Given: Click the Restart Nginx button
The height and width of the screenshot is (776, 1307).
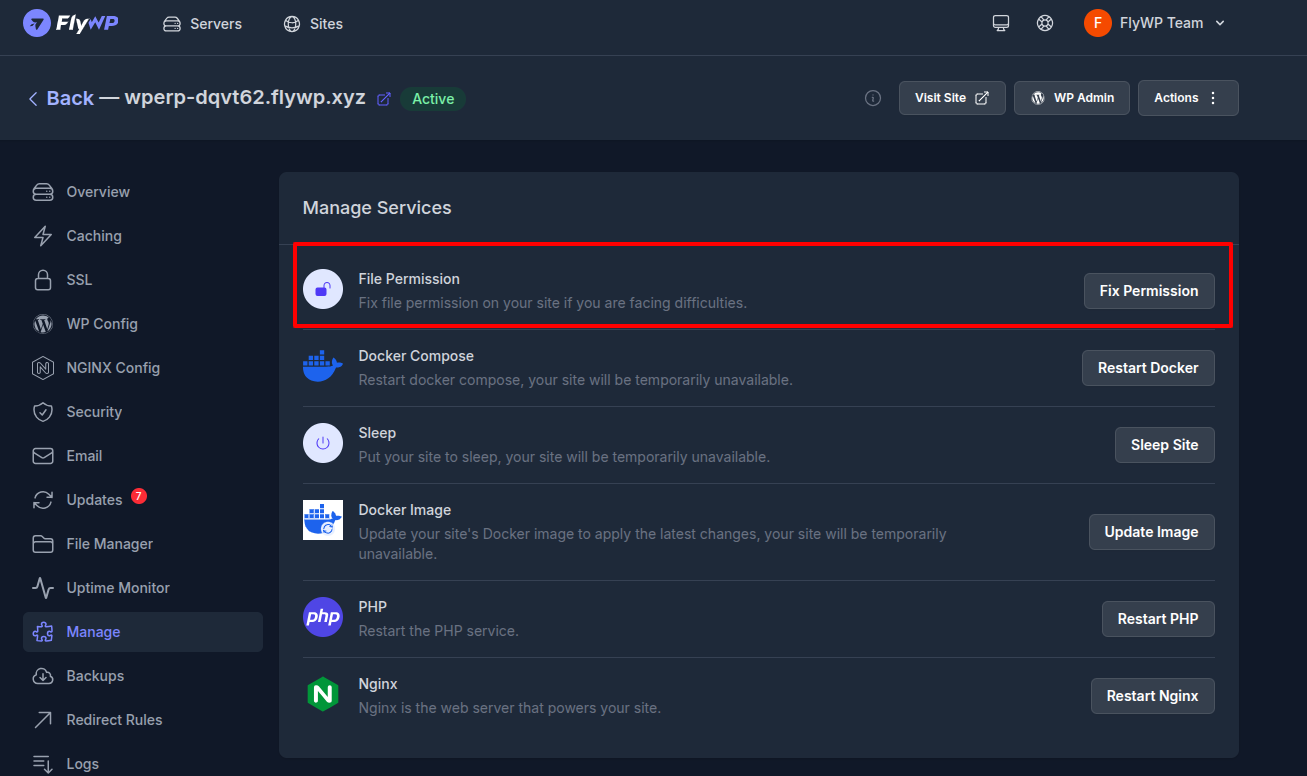Looking at the screenshot, I should coord(1152,696).
